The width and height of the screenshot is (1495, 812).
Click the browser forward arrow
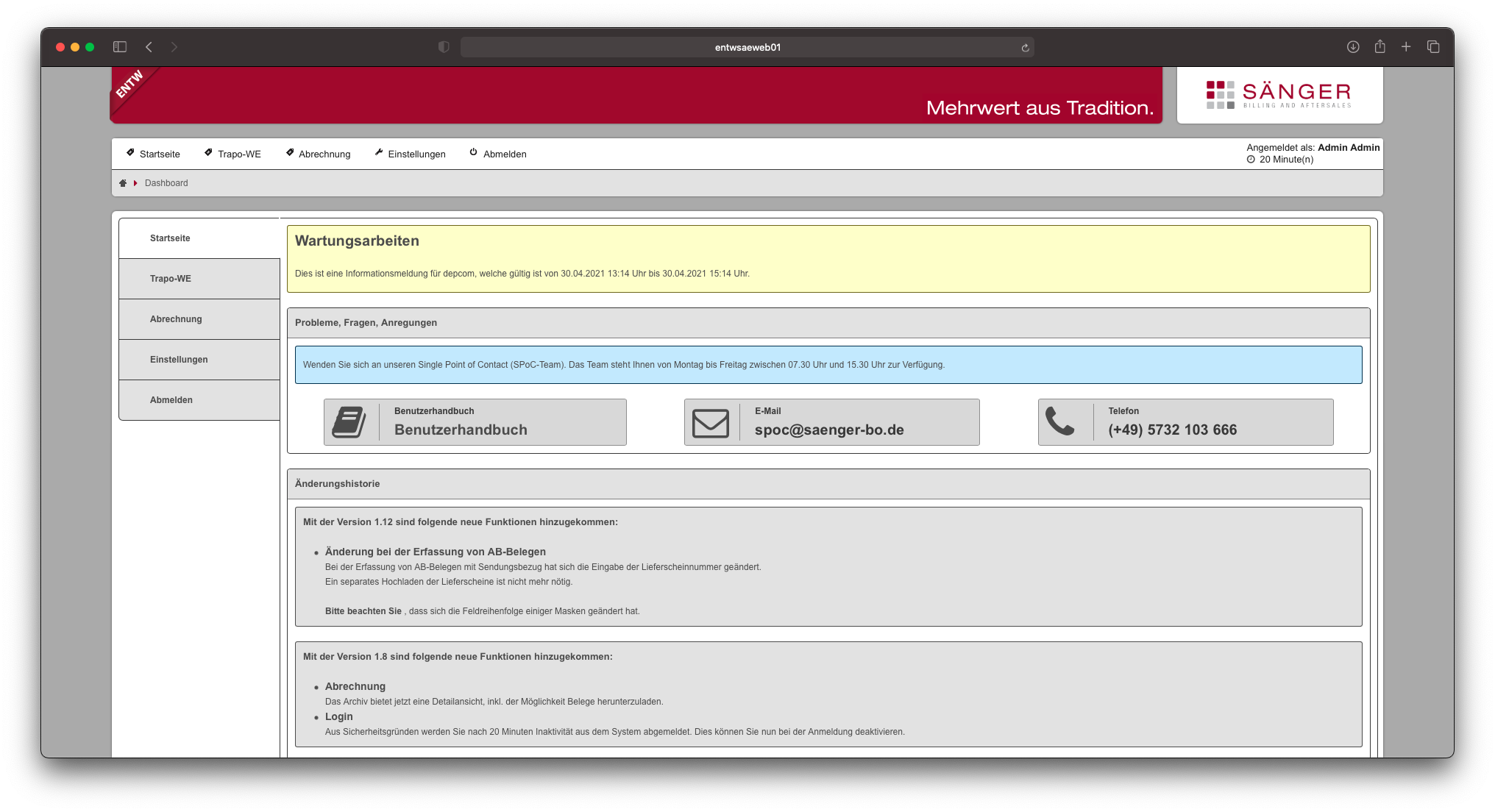174,47
